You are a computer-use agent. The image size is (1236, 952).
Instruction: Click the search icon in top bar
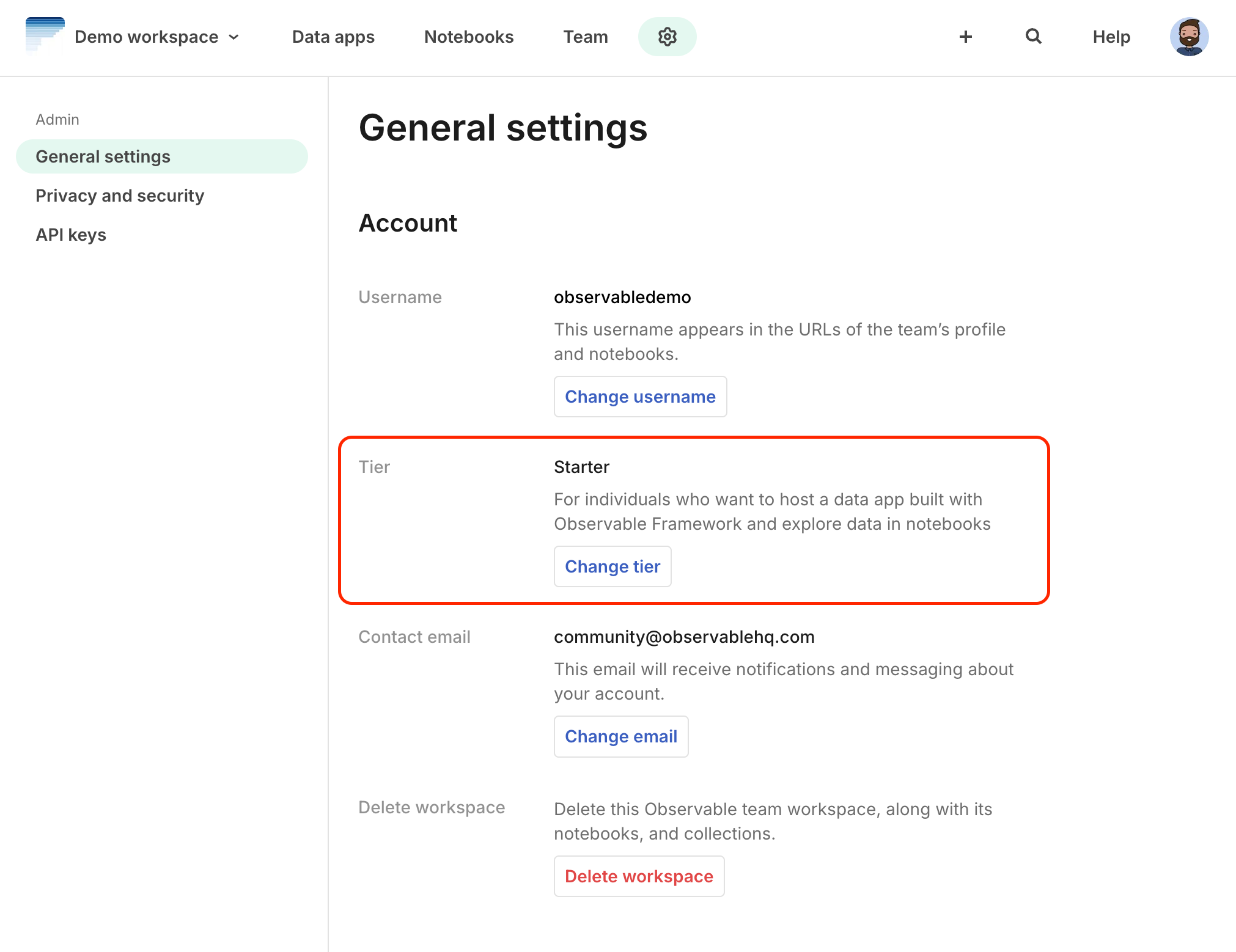click(x=1033, y=37)
